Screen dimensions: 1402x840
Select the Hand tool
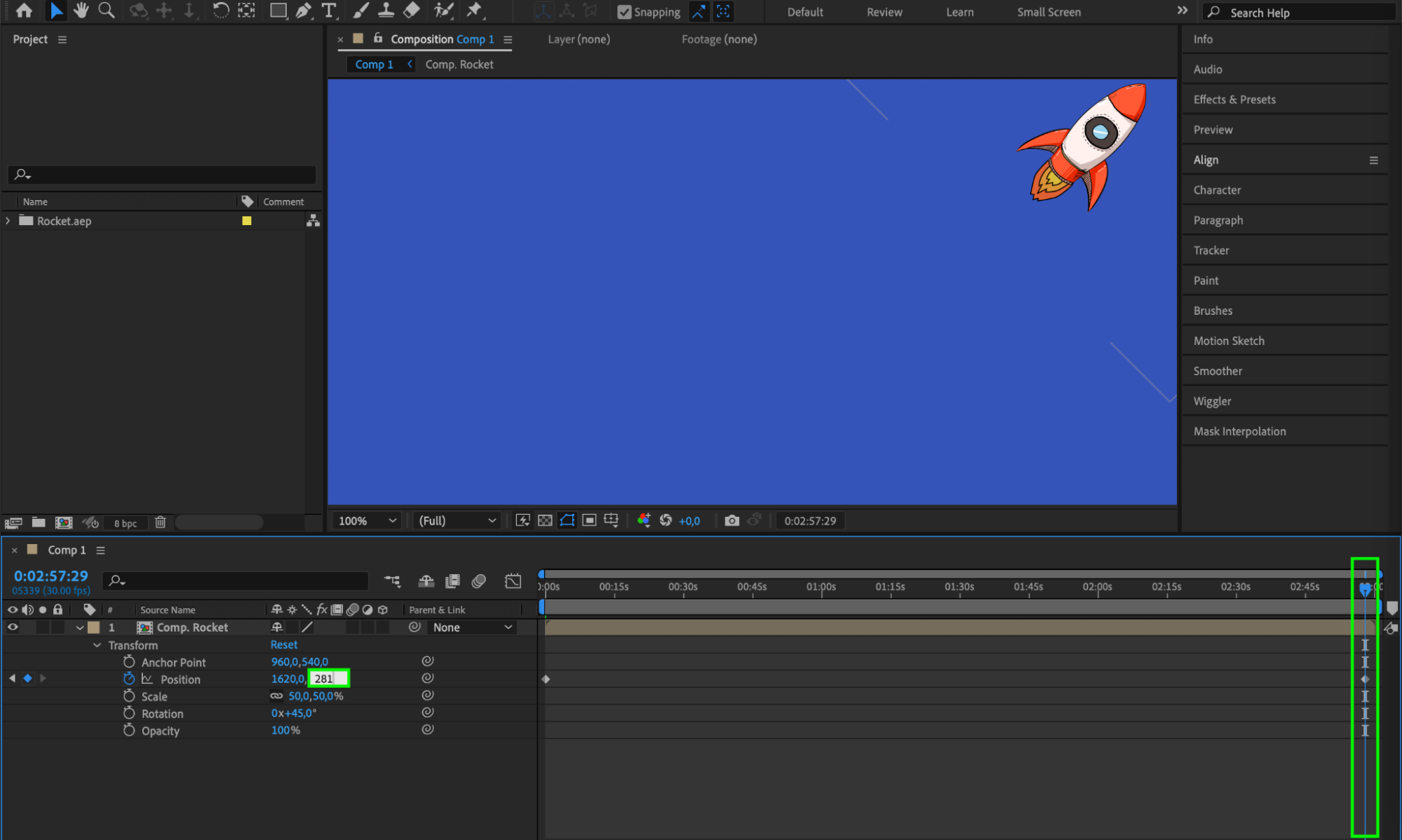tap(81, 11)
